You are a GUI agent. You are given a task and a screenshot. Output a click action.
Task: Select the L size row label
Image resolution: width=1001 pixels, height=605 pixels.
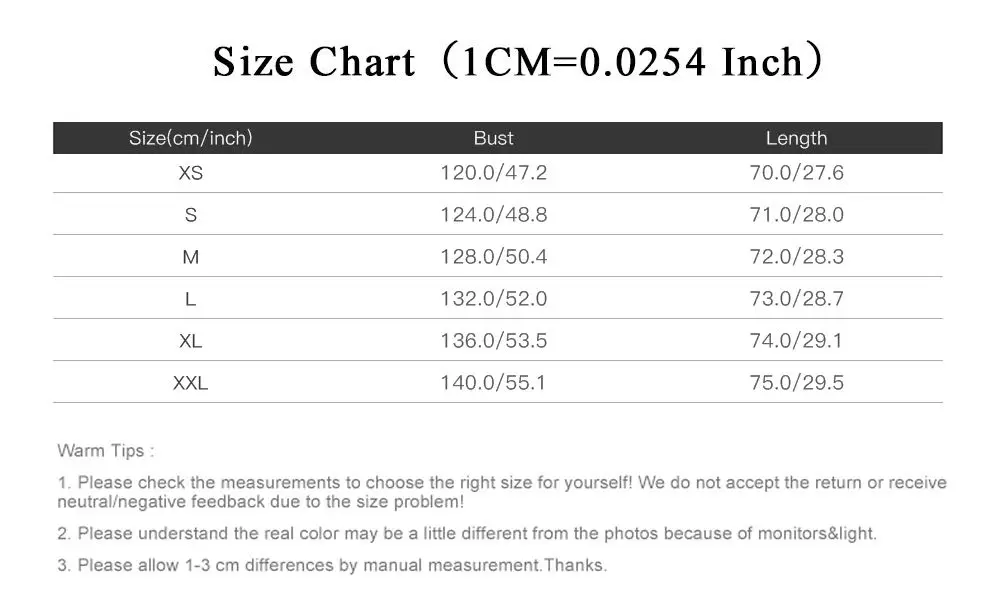(191, 299)
